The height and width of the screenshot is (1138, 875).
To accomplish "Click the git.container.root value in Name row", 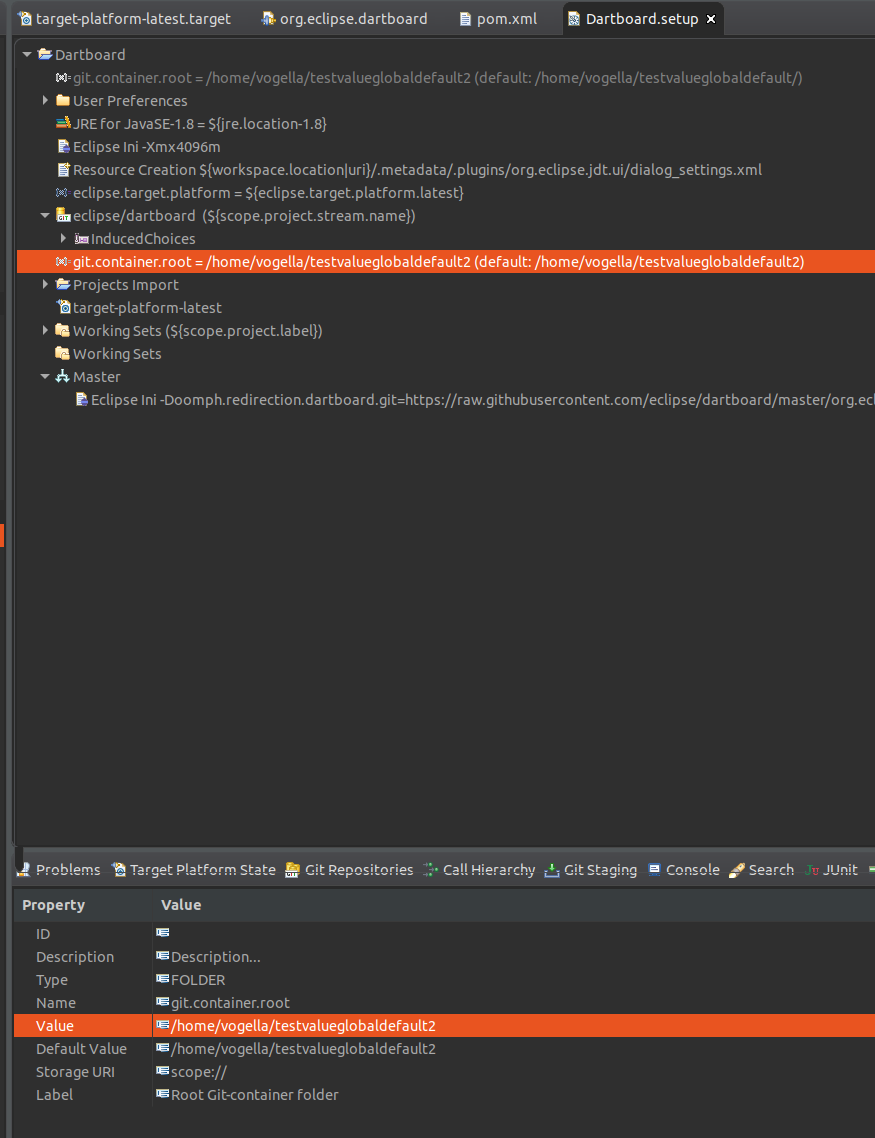I will 230,1003.
